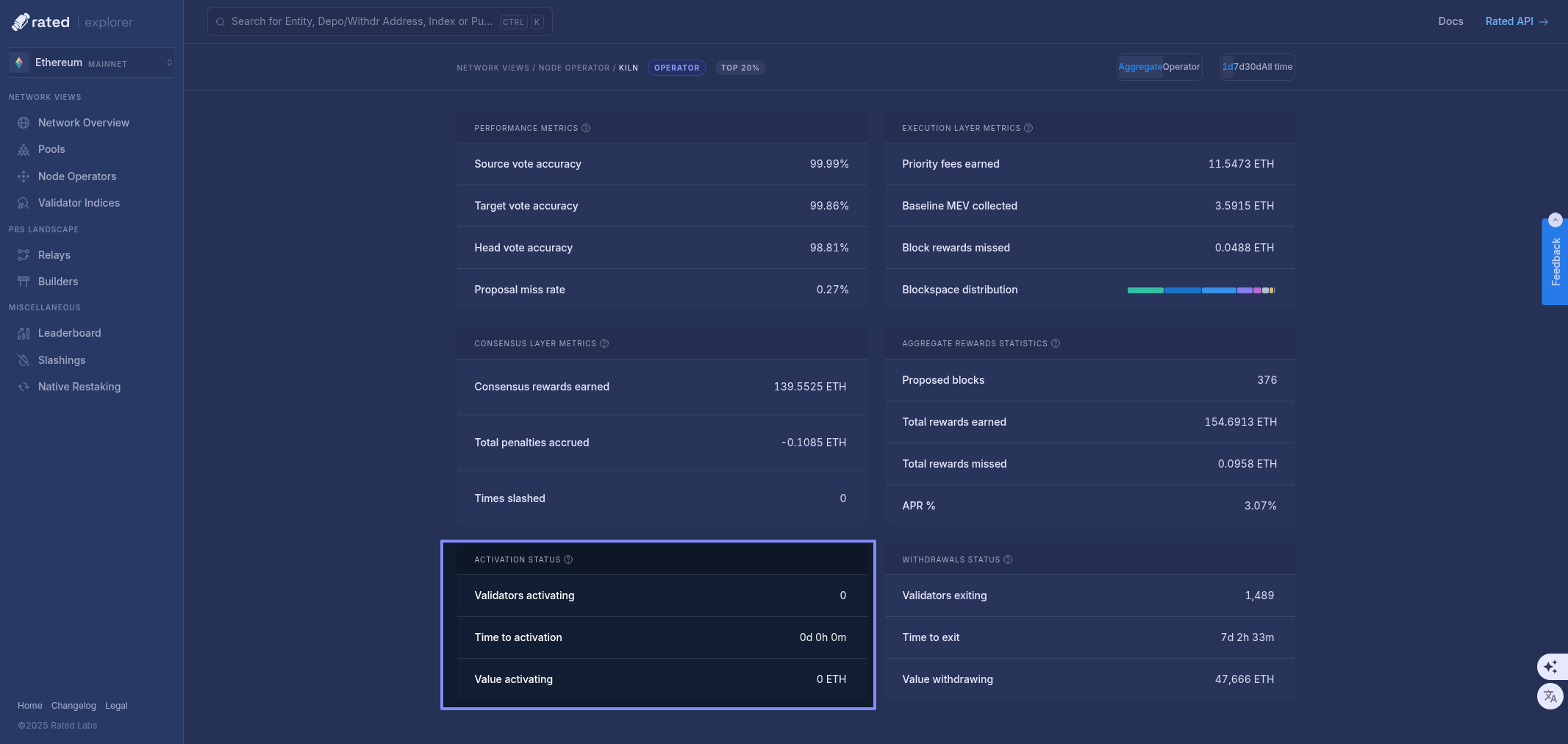This screenshot has height=744, width=1568.
Task: Click the Execution Layer Metrics help icon
Action: 1028,129
